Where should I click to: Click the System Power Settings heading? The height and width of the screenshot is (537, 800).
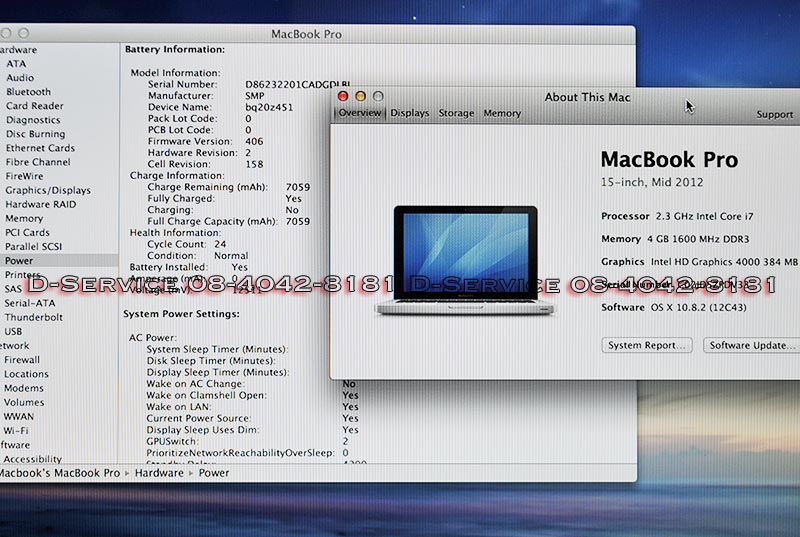point(181,314)
